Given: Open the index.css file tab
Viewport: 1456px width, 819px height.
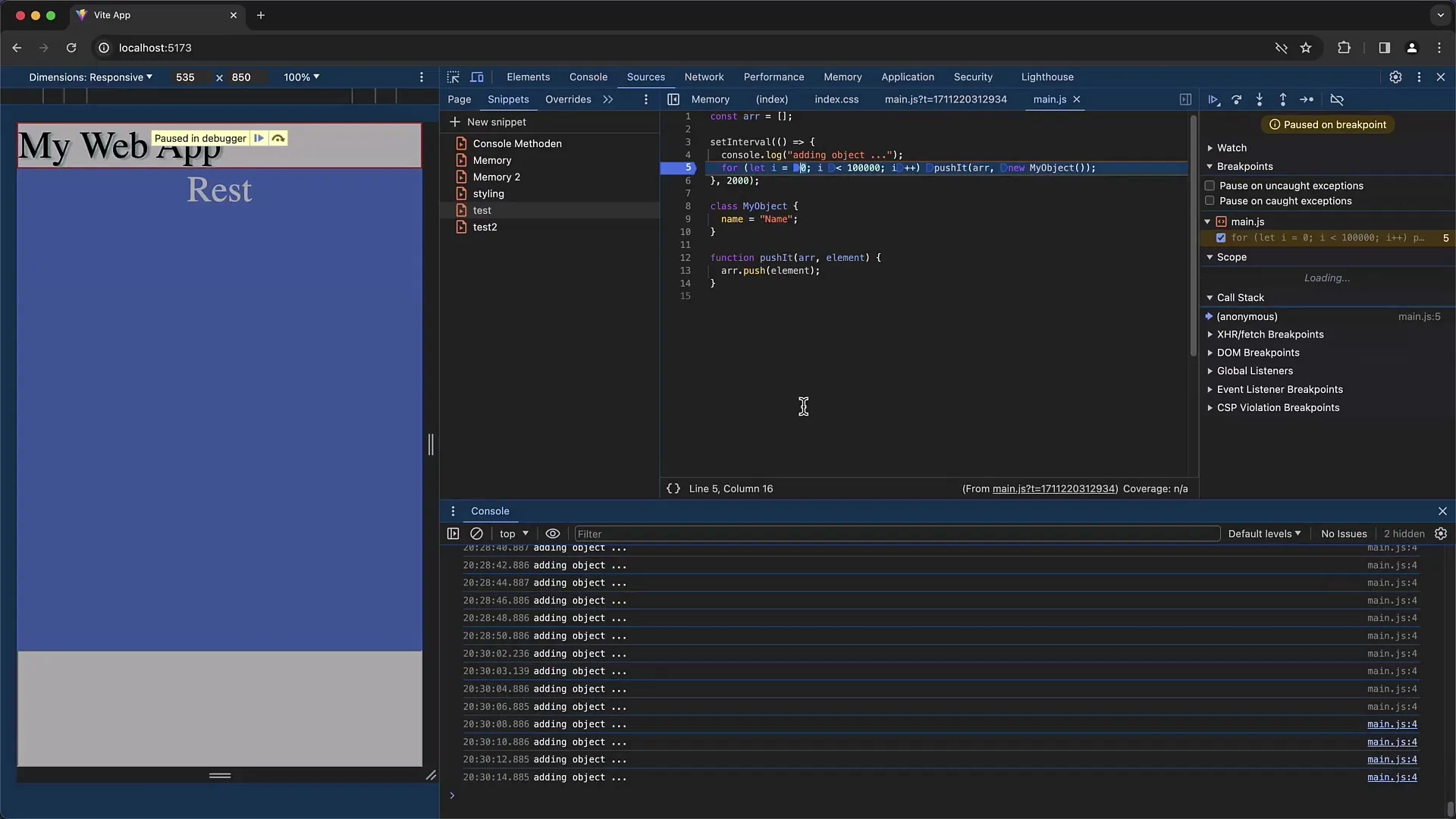Looking at the screenshot, I should point(836,99).
